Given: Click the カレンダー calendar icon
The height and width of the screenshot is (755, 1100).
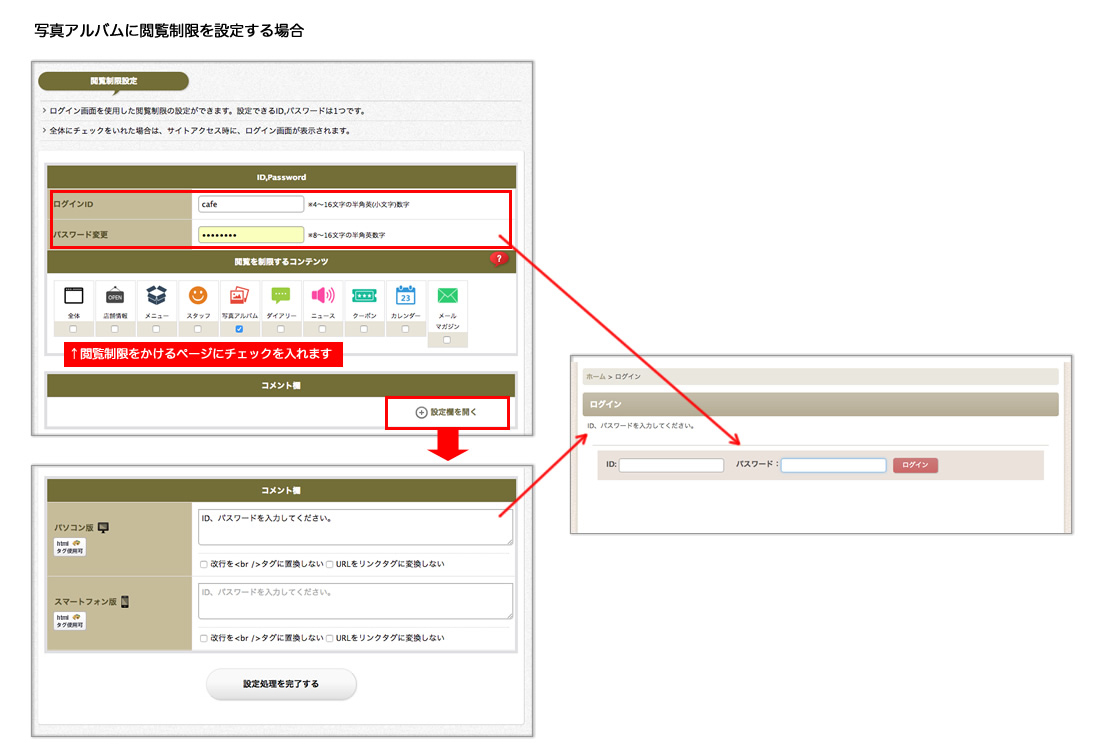Looking at the screenshot, I should [x=405, y=295].
